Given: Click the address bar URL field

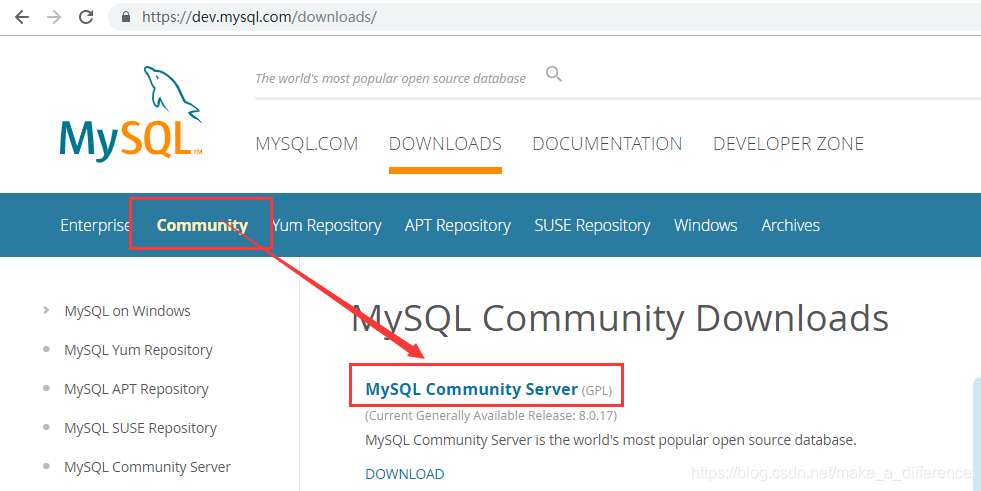Looking at the screenshot, I should click(544, 17).
